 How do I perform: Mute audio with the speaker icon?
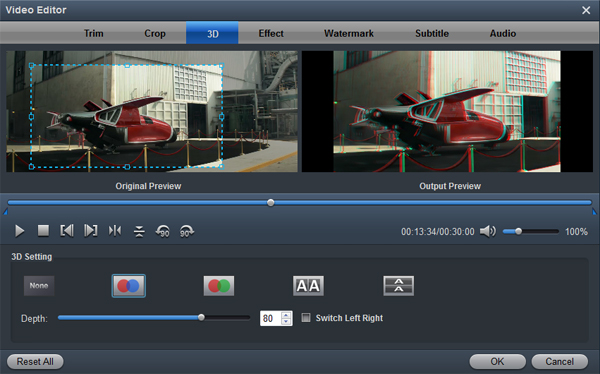tap(488, 231)
